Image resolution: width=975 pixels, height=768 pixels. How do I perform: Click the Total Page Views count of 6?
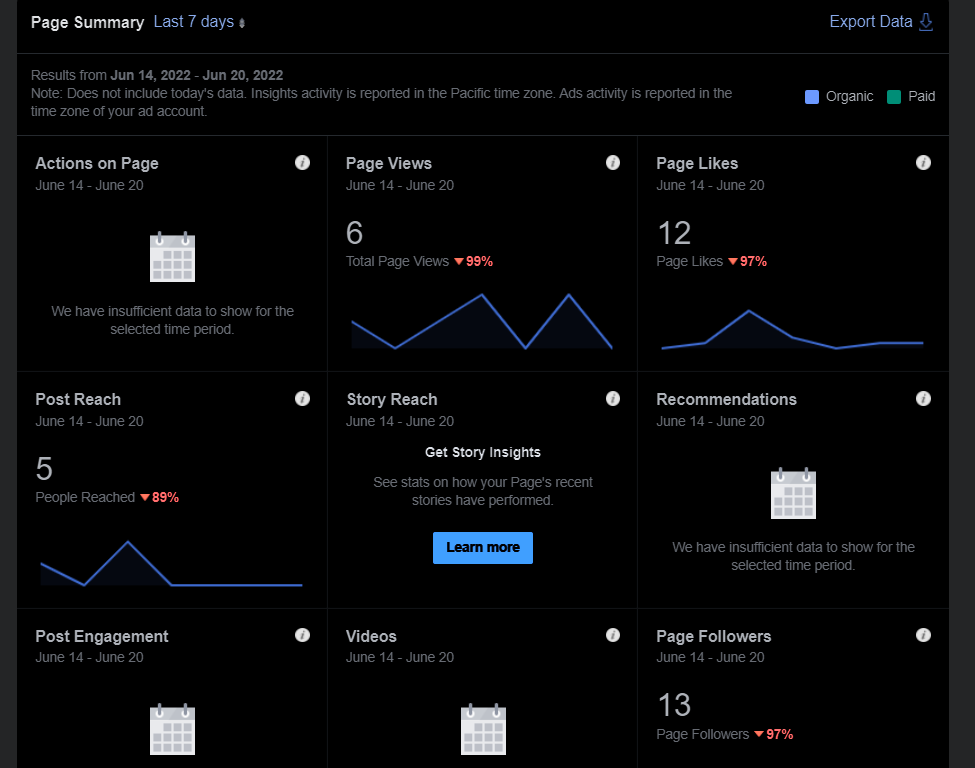pos(354,233)
